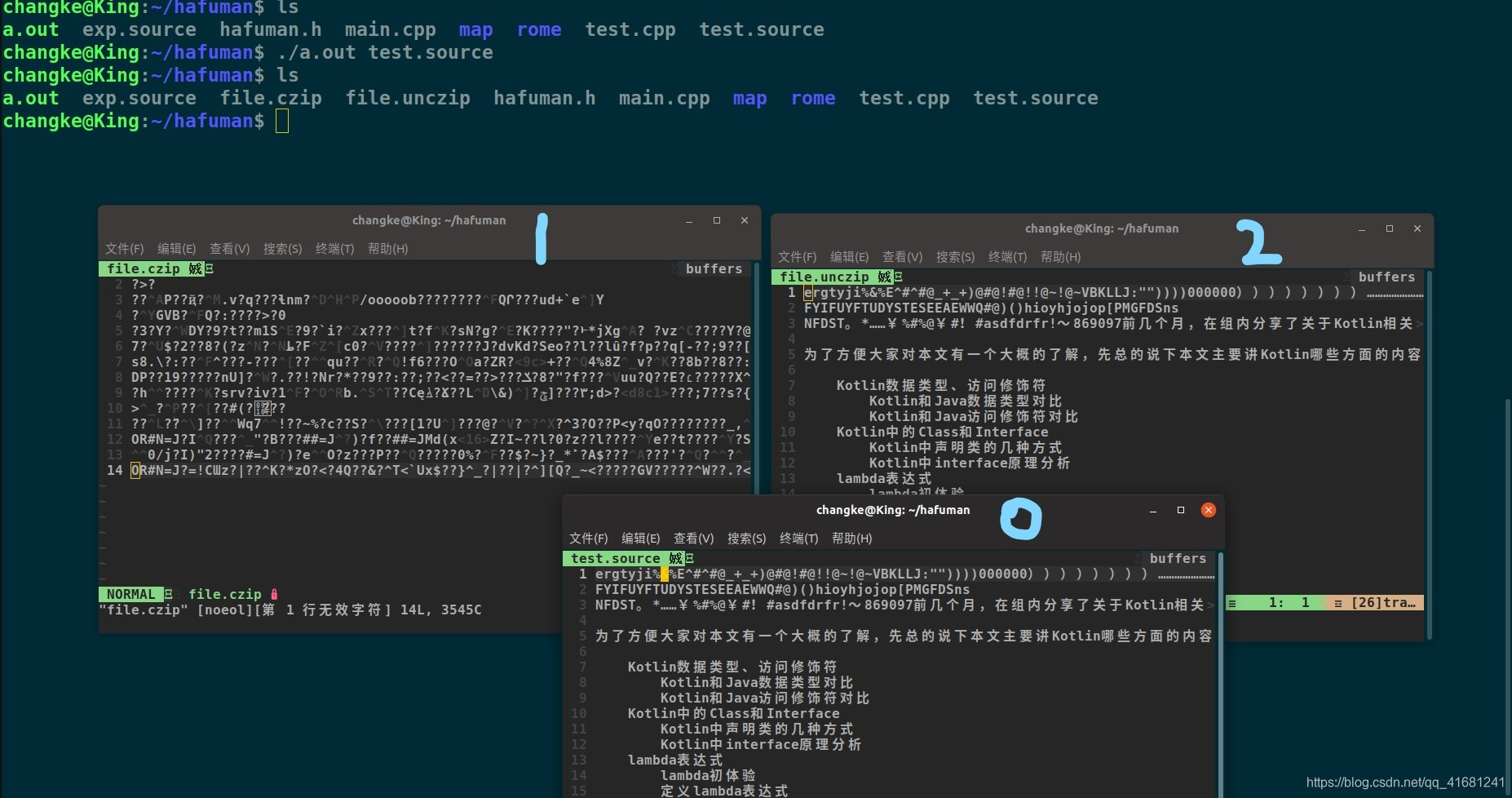Viewport: 1512px width, 798px height.
Task: Open 文件(F) menu in test.source window
Action: [588, 539]
